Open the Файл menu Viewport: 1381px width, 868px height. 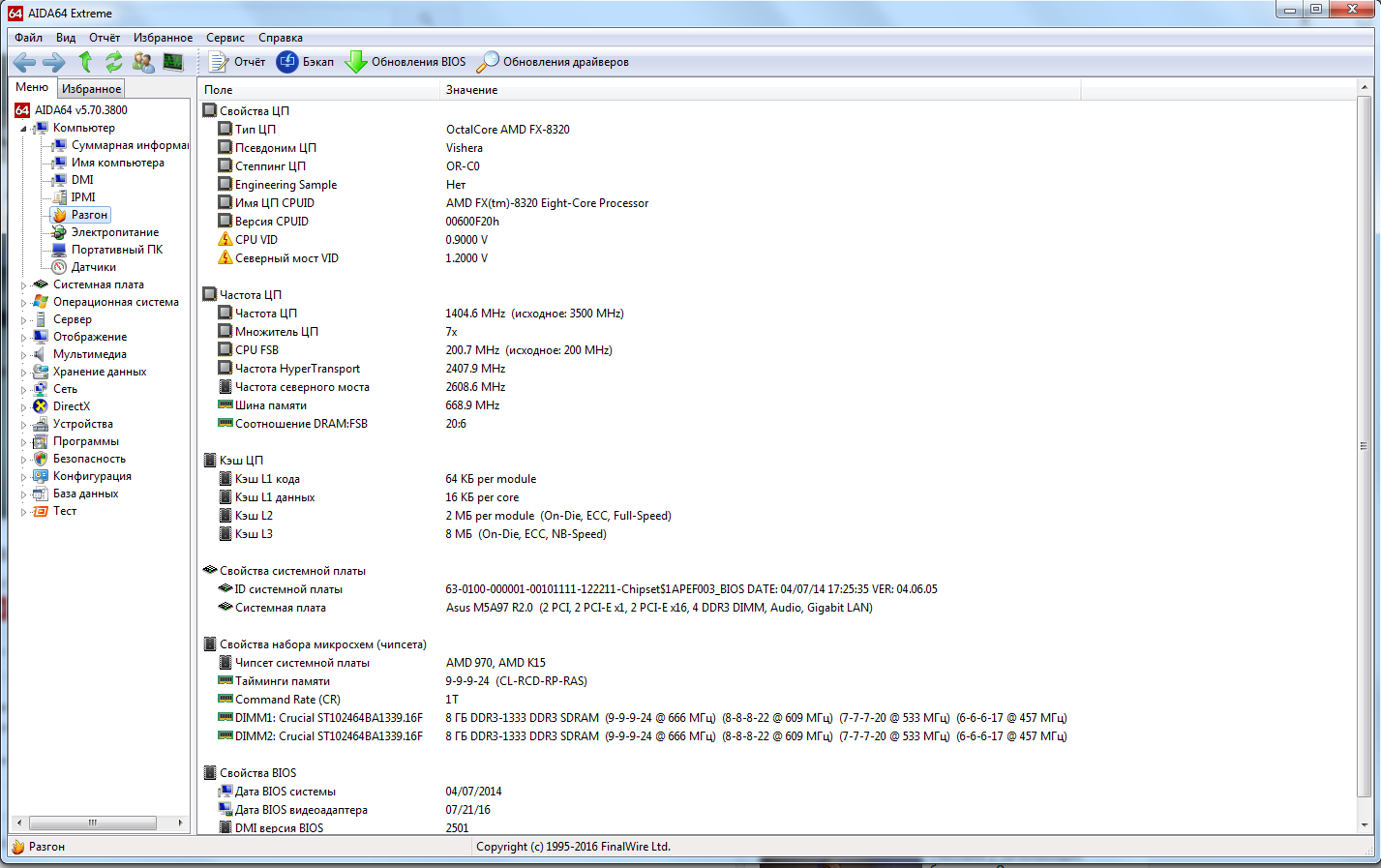(28, 38)
